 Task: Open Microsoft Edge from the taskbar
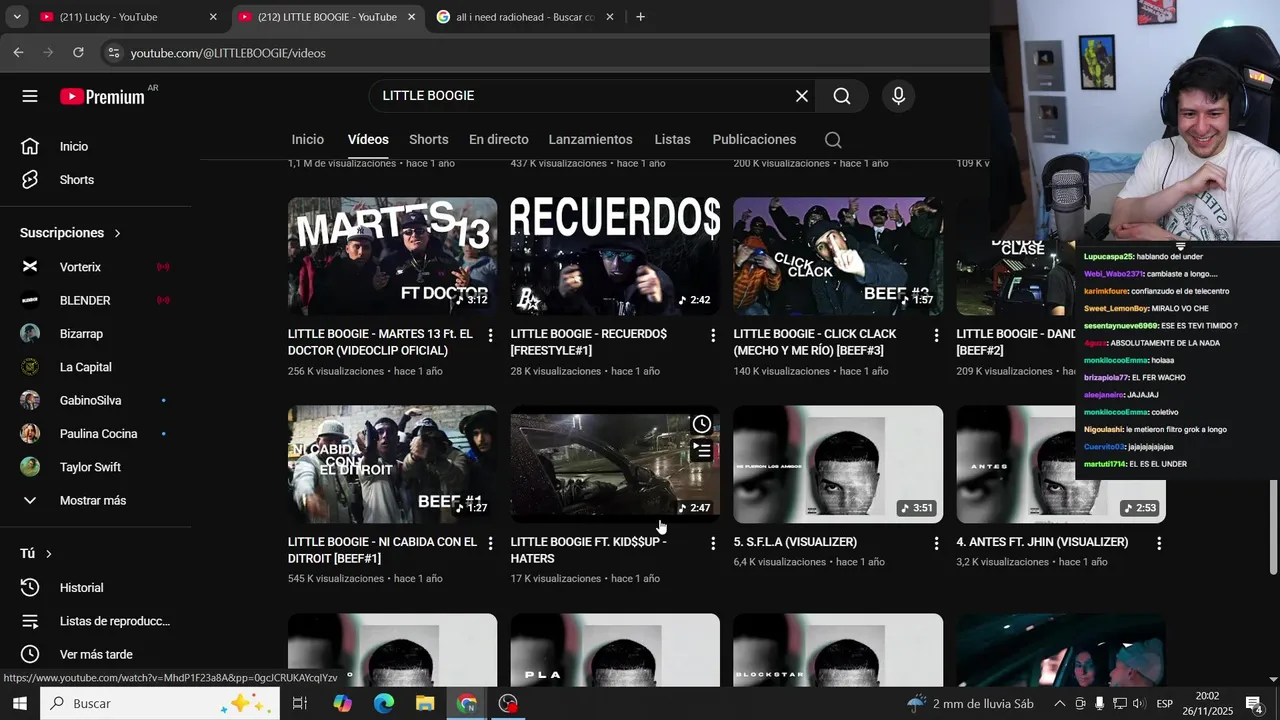coord(384,704)
